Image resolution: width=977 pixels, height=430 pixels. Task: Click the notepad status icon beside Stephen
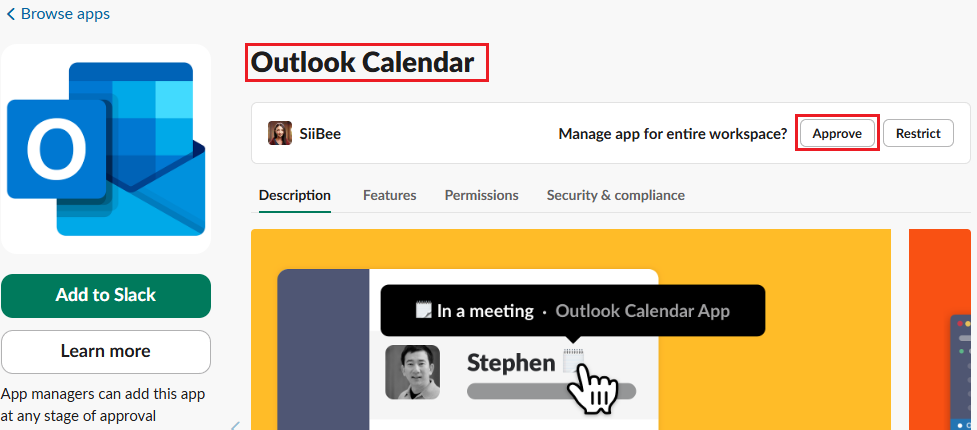pyautogui.click(x=572, y=359)
